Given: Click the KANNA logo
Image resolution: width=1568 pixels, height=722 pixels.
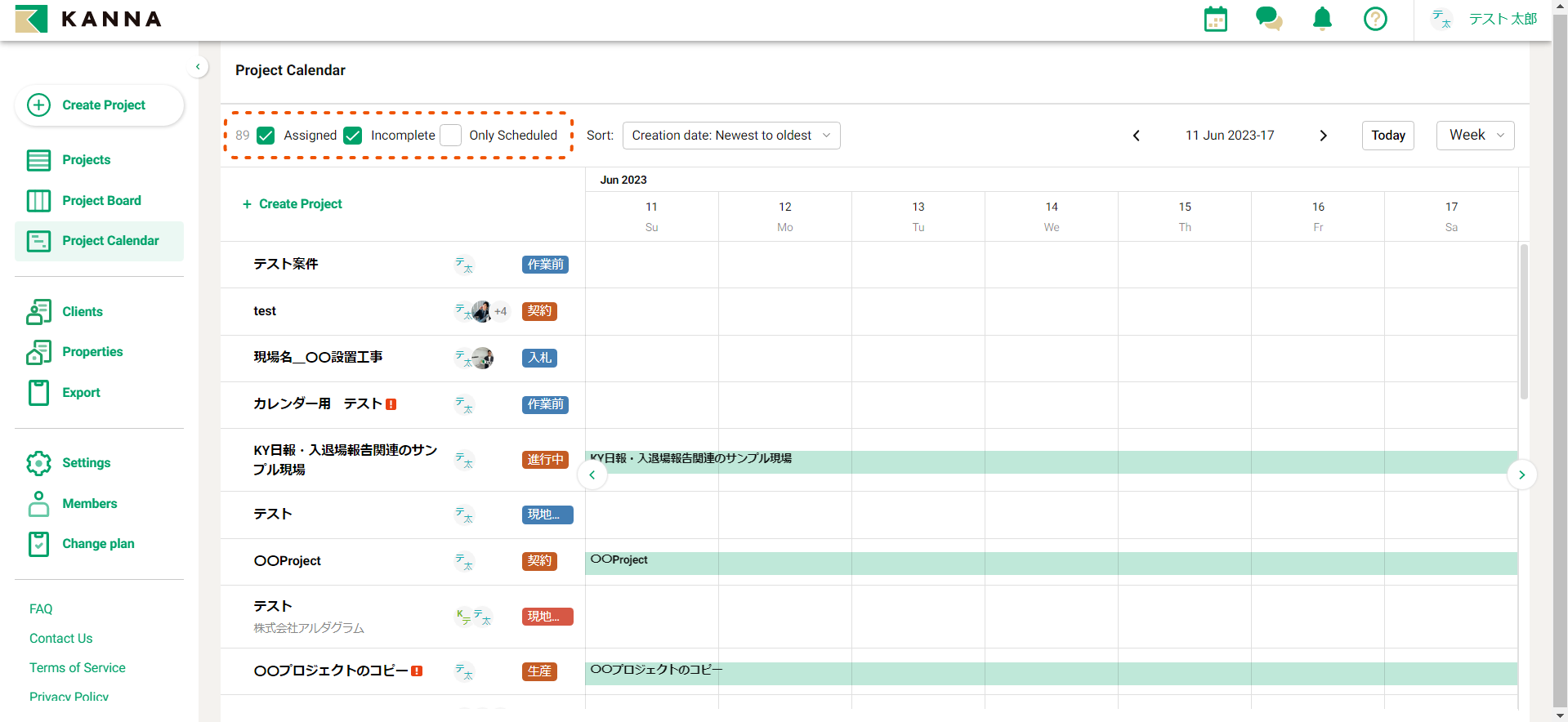Looking at the screenshot, I should click(x=89, y=19).
